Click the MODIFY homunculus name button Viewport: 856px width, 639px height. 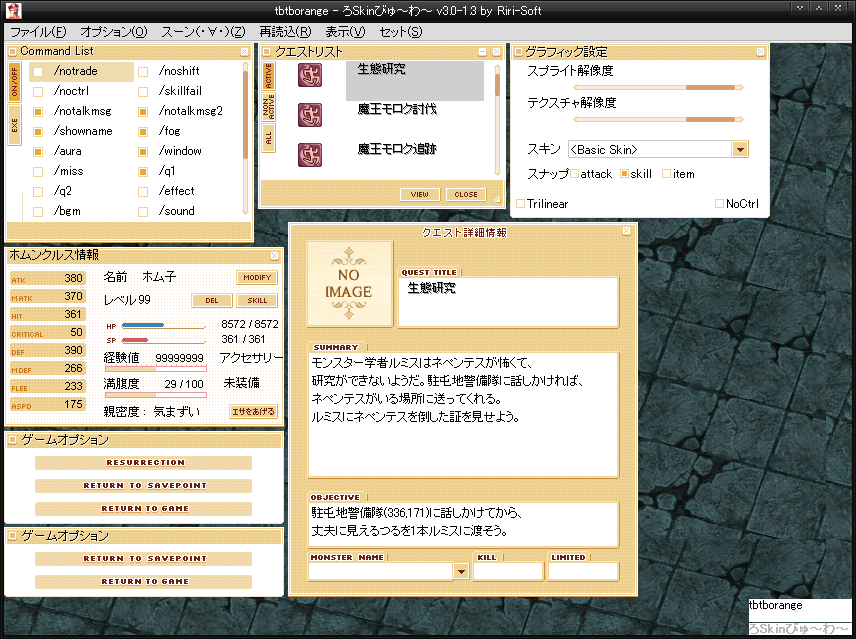tap(257, 277)
